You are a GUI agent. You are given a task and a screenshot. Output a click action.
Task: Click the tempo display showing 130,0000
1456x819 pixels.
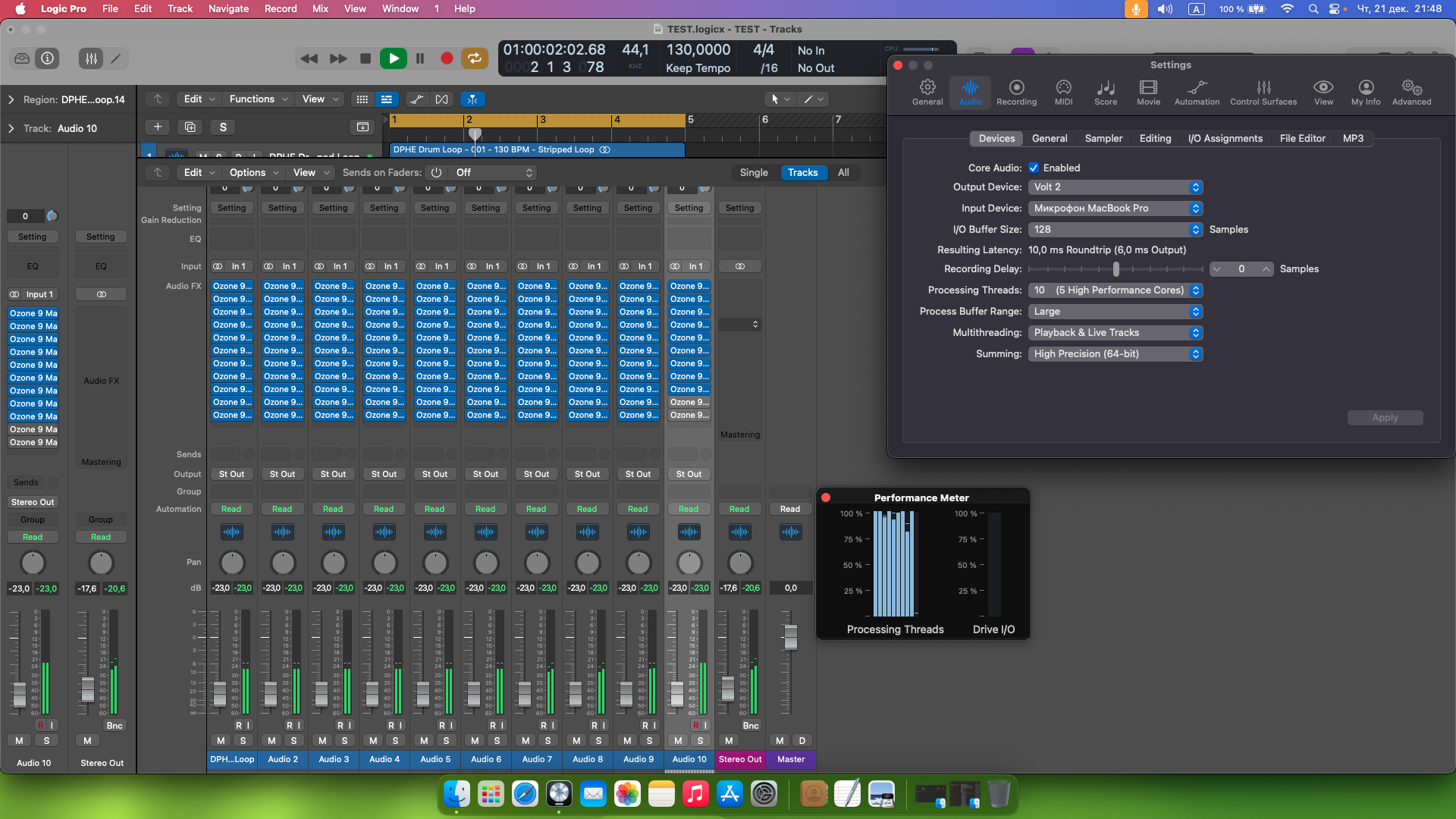tap(698, 50)
